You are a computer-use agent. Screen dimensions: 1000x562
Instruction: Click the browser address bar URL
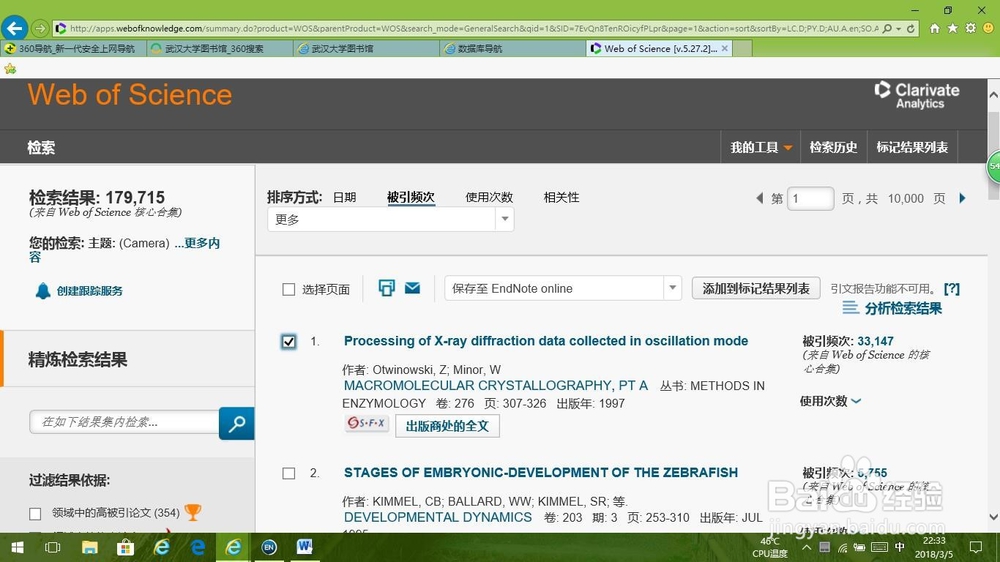click(x=473, y=29)
